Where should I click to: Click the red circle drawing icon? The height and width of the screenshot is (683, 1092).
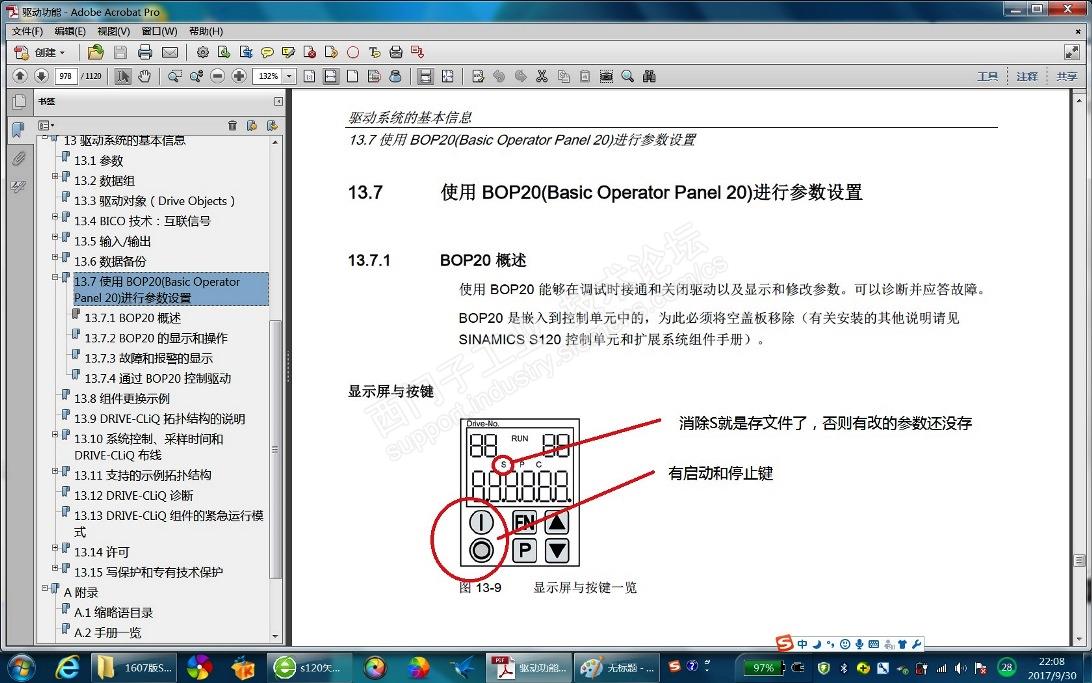point(353,52)
